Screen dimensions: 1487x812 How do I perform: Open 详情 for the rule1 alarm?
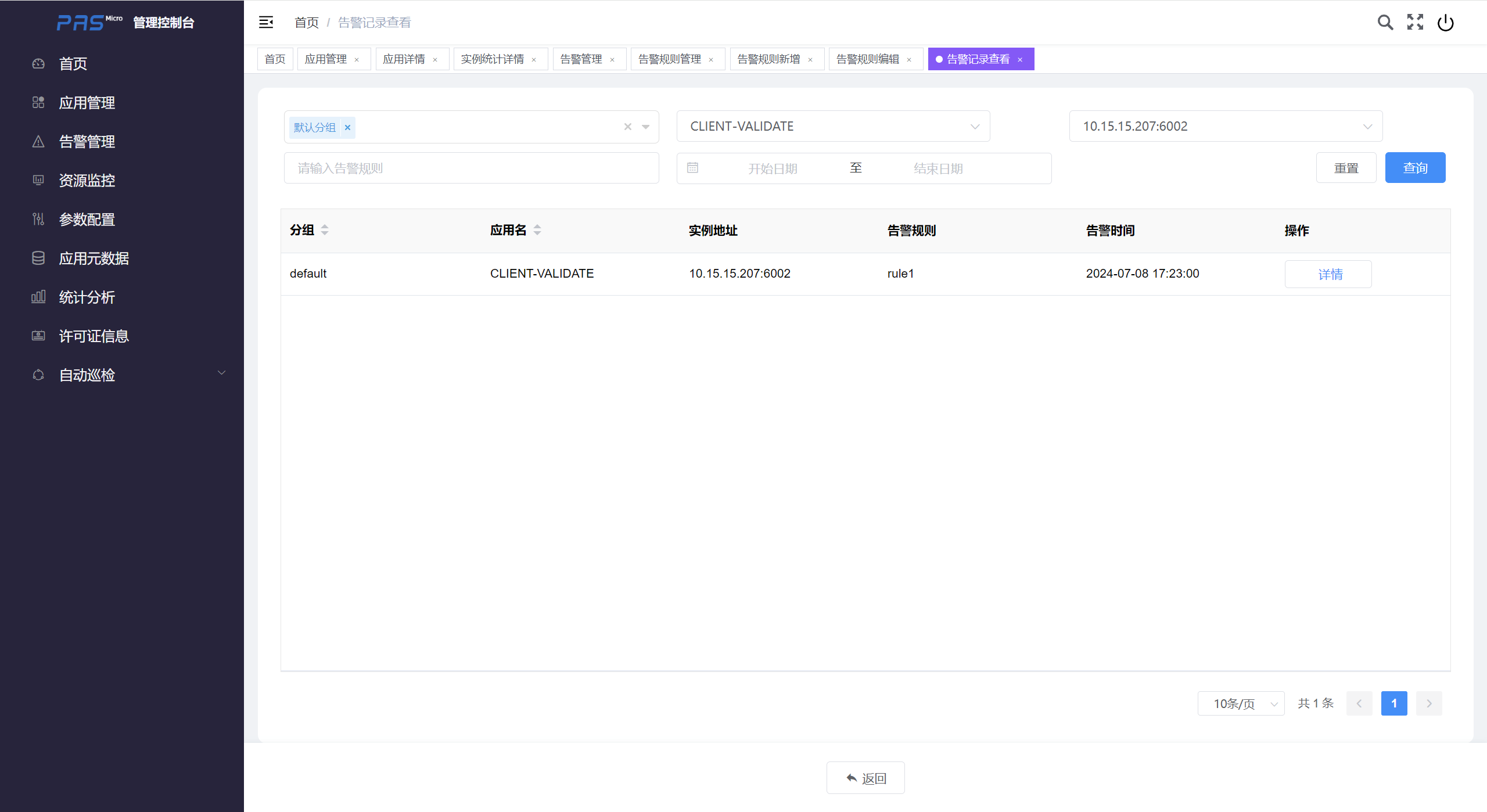(1328, 274)
